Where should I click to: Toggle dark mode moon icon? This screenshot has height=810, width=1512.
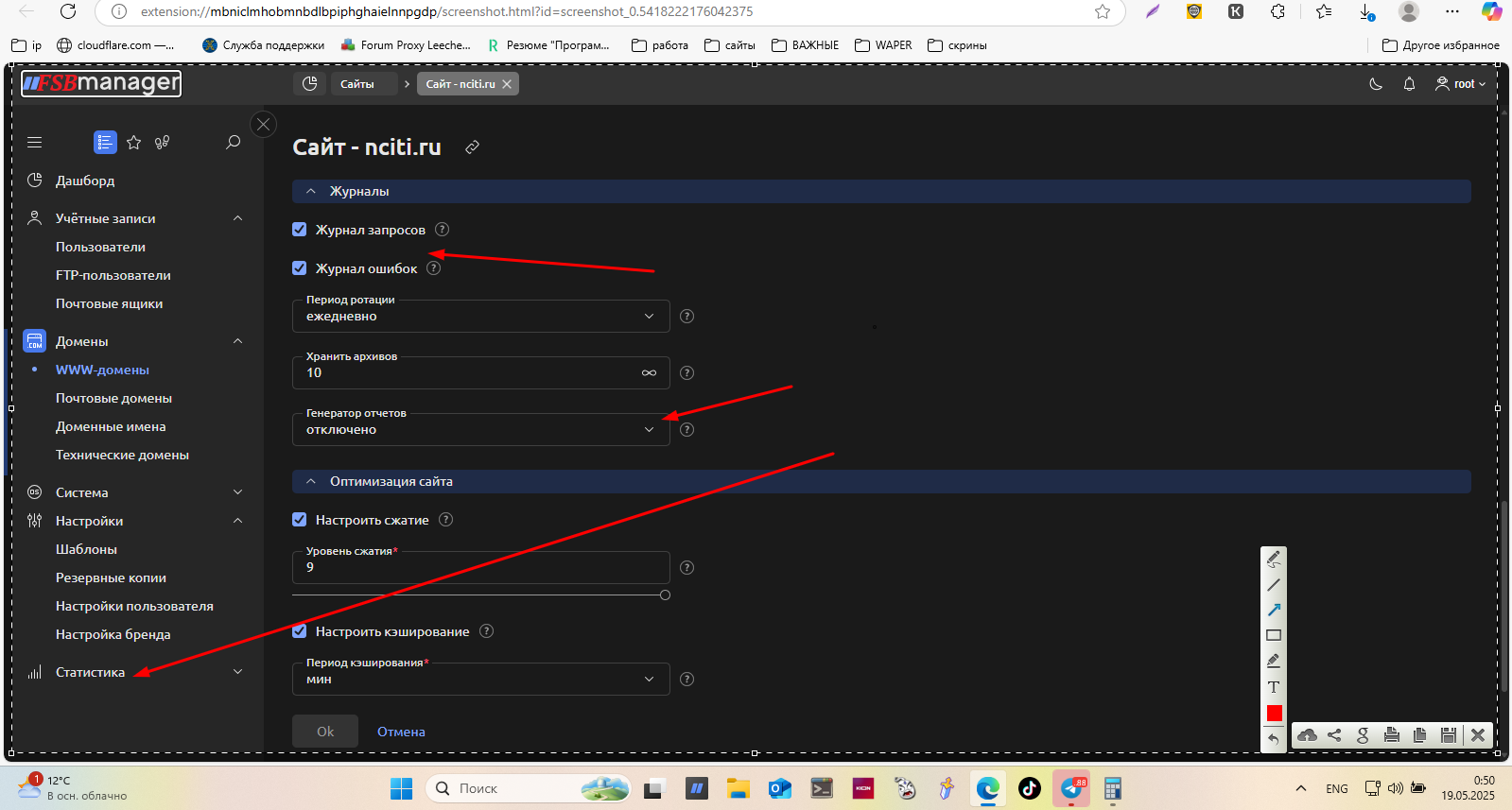click(1376, 84)
